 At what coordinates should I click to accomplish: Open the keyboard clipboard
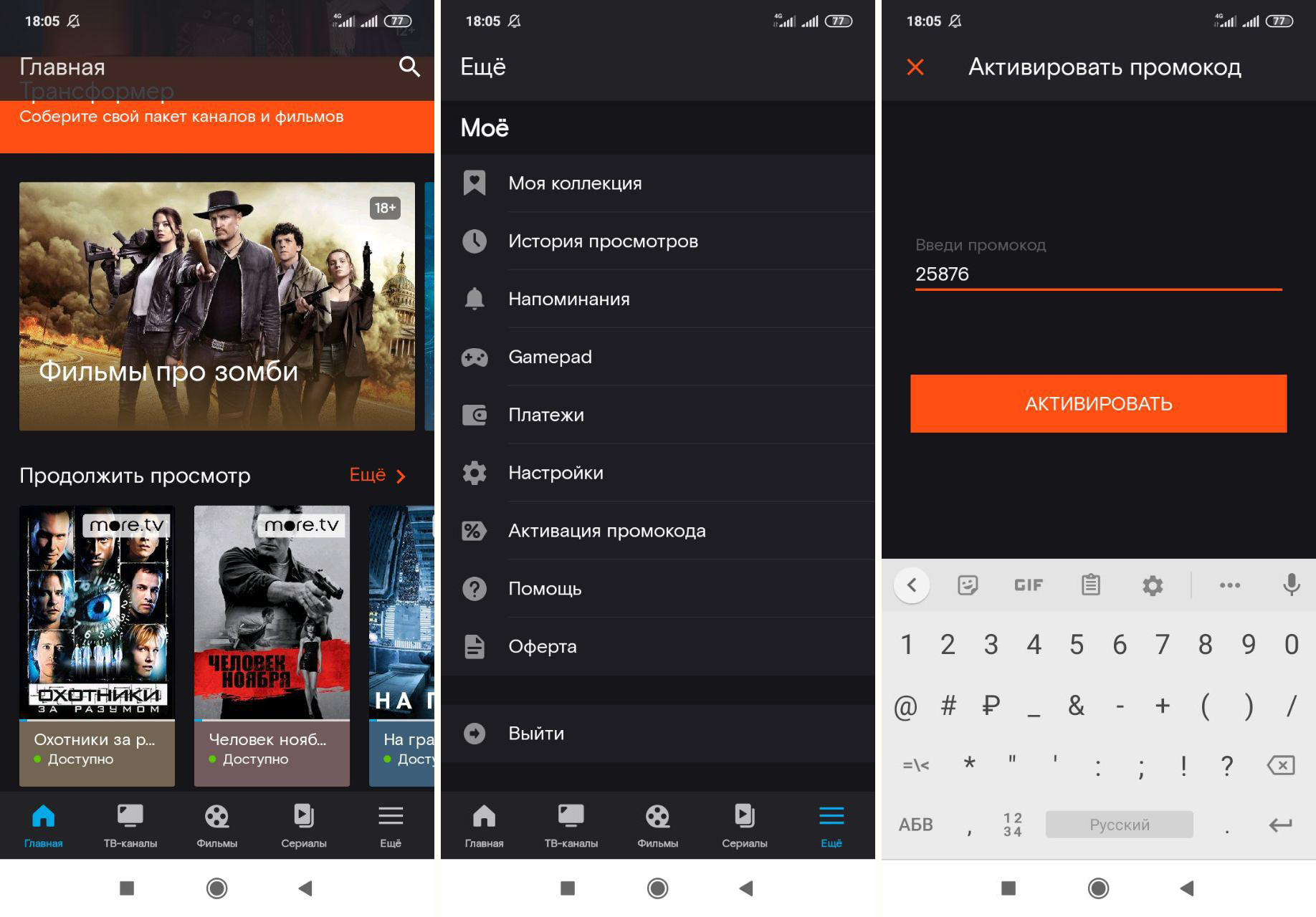[x=1091, y=585]
